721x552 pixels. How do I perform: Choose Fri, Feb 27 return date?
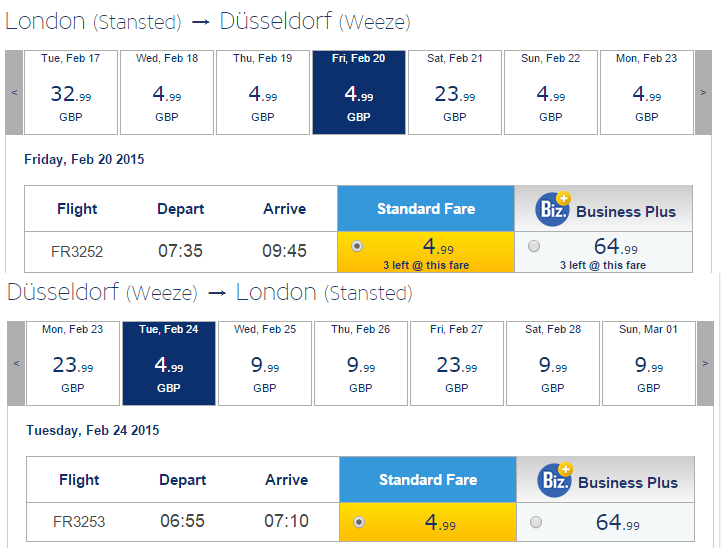[x=457, y=363]
